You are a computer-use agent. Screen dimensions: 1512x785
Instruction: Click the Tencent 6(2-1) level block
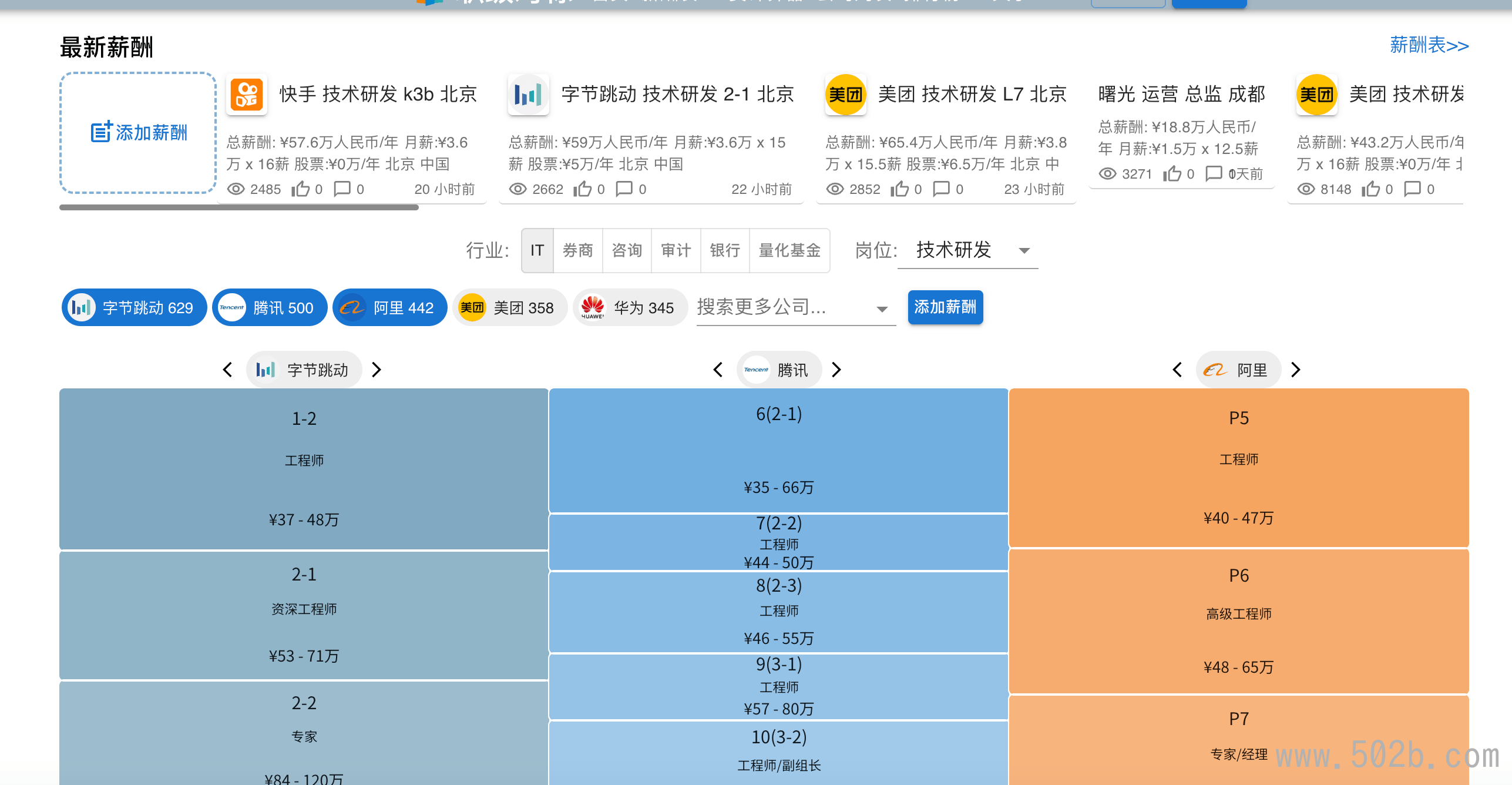tap(778, 451)
